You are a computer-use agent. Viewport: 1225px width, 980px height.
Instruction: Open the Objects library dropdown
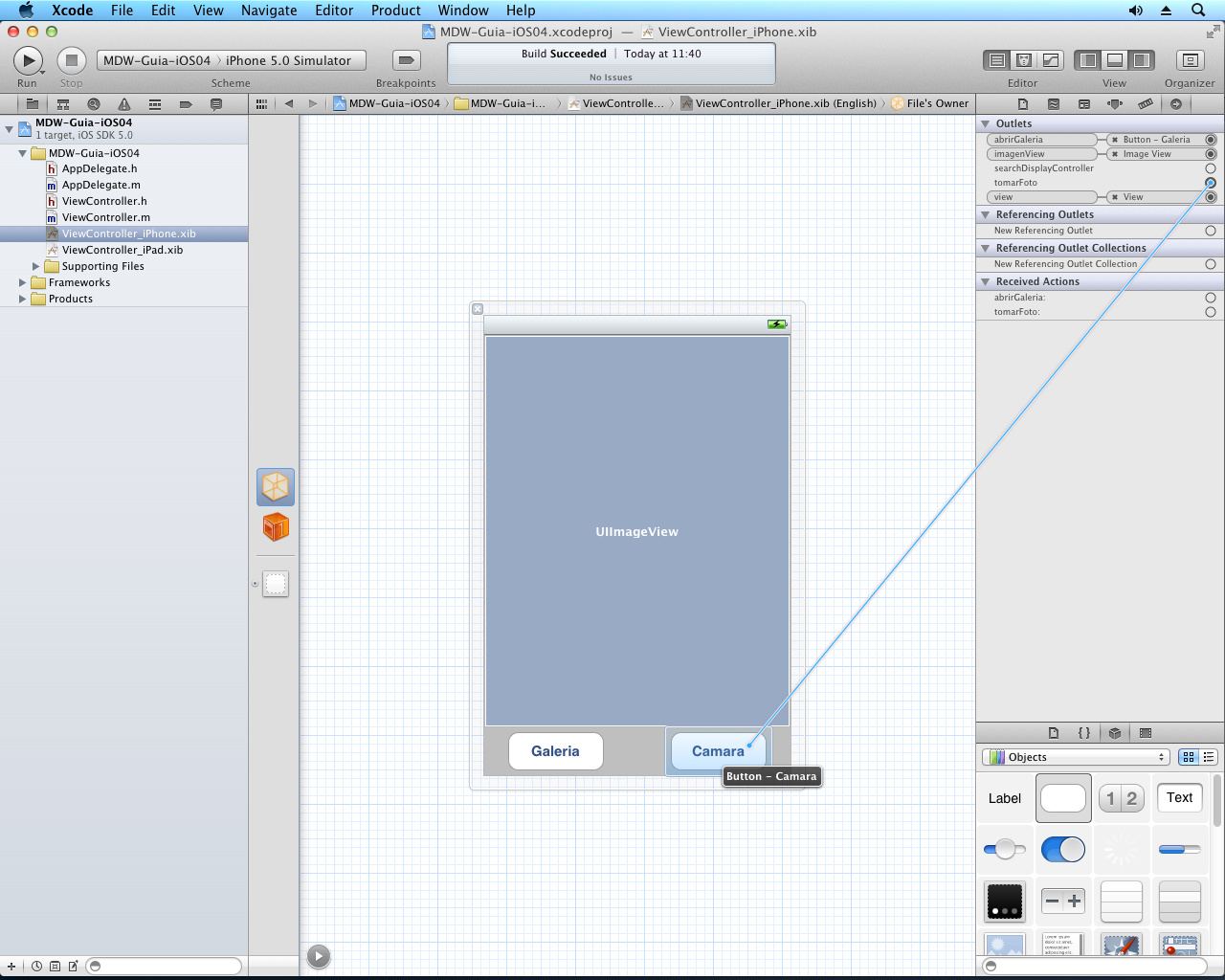click(x=1077, y=757)
